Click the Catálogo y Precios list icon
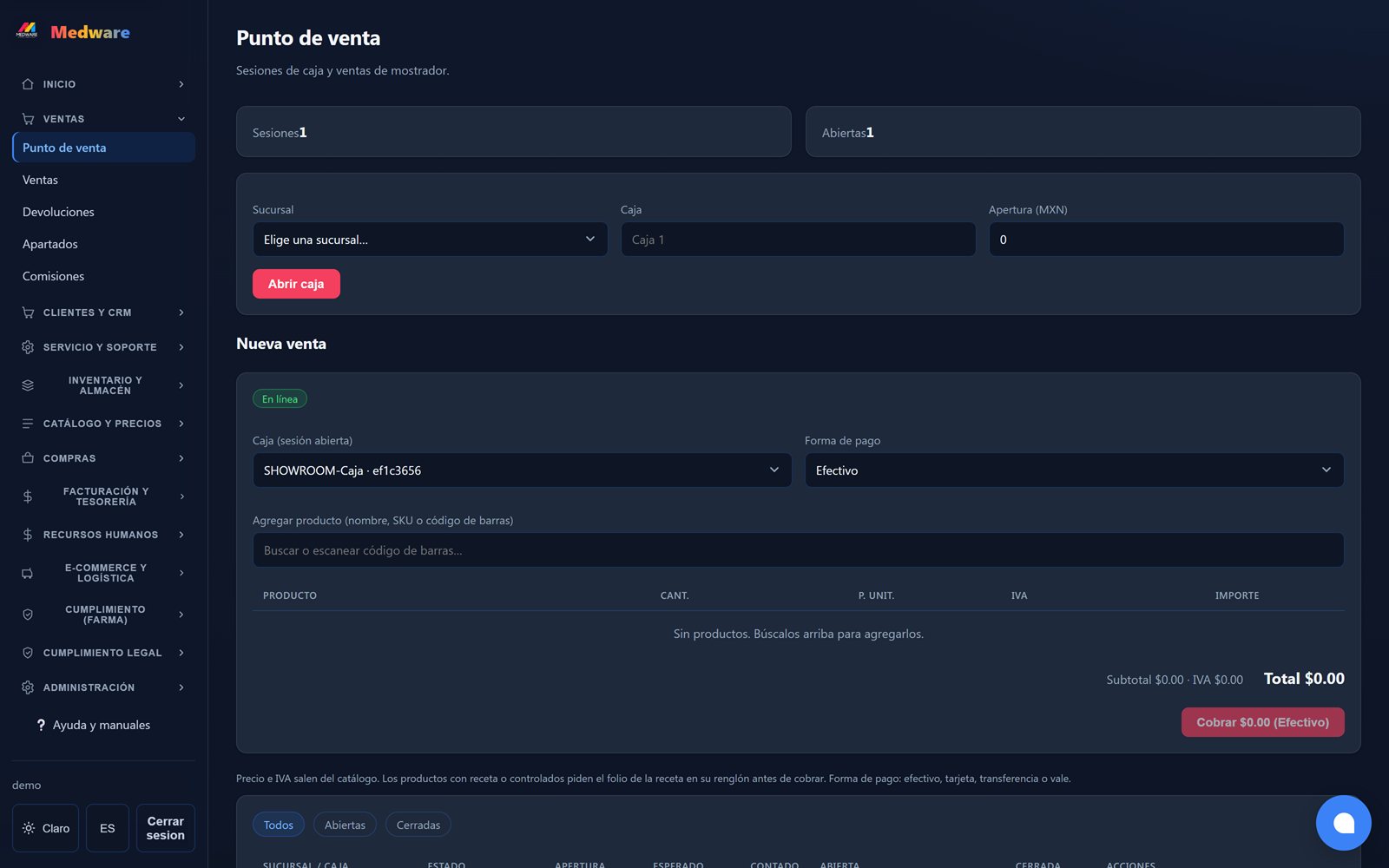Image resolution: width=1389 pixels, height=868 pixels. pyautogui.click(x=28, y=424)
